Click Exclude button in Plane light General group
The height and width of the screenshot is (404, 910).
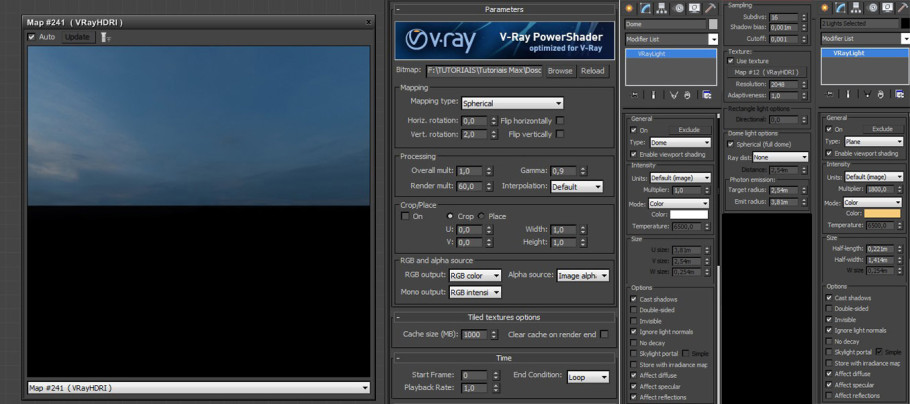[882, 129]
